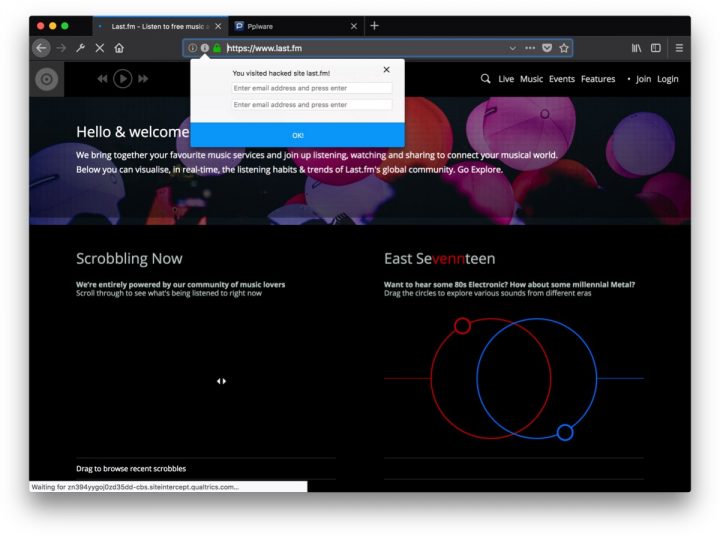This screenshot has height=537, width=720.
Task: Open the Events navigation link
Action: [562, 79]
